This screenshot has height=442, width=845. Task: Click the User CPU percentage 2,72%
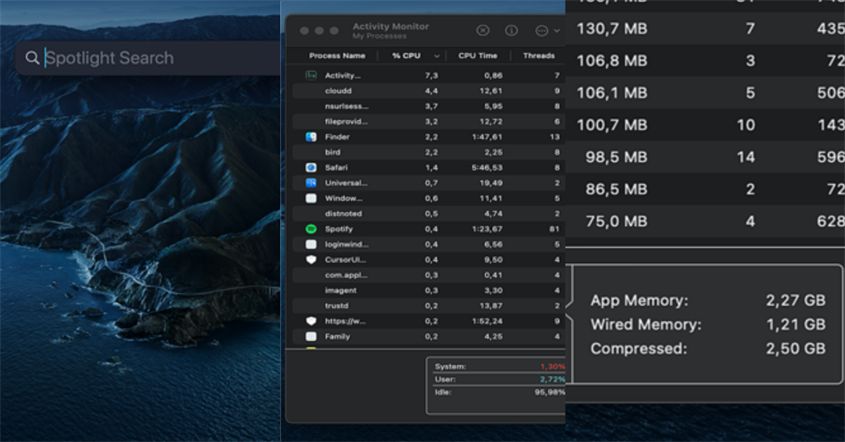[x=552, y=379]
